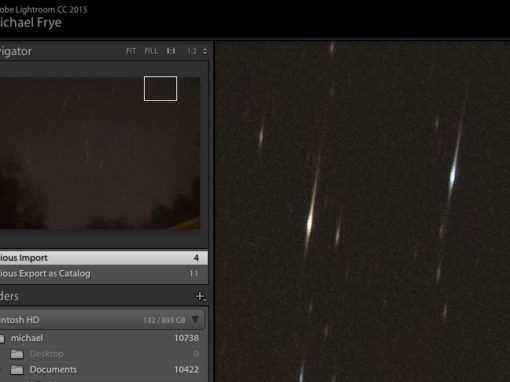Image resolution: width=510 pixels, height=382 pixels.
Task: Click the Export as Catalog count 11
Action: point(194,273)
